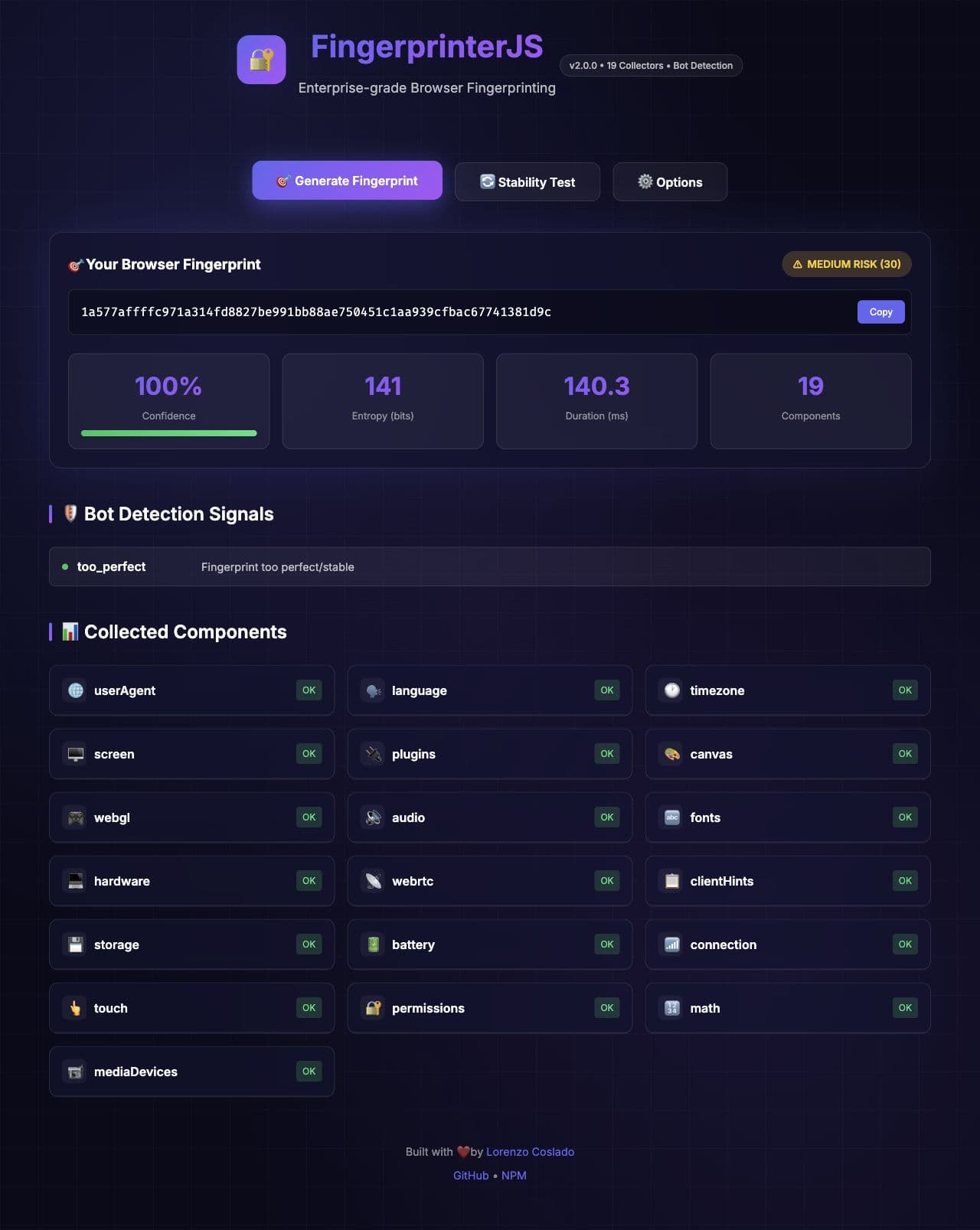Click the OK status on math
This screenshot has width=980, height=1230.
pyautogui.click(x=905, y=1008)
